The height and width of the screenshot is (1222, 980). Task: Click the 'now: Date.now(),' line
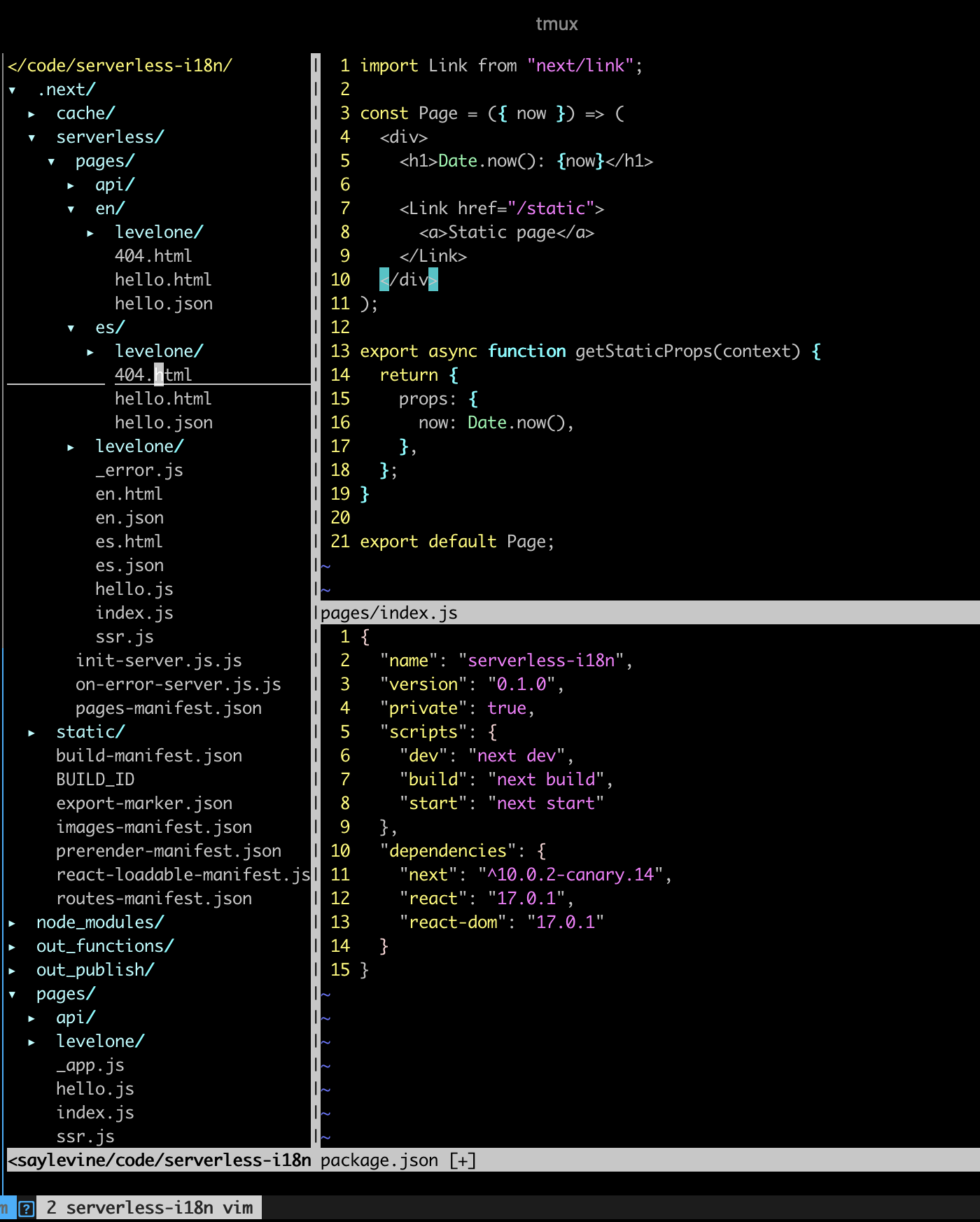pyautogui.click(x=496, y=423)
